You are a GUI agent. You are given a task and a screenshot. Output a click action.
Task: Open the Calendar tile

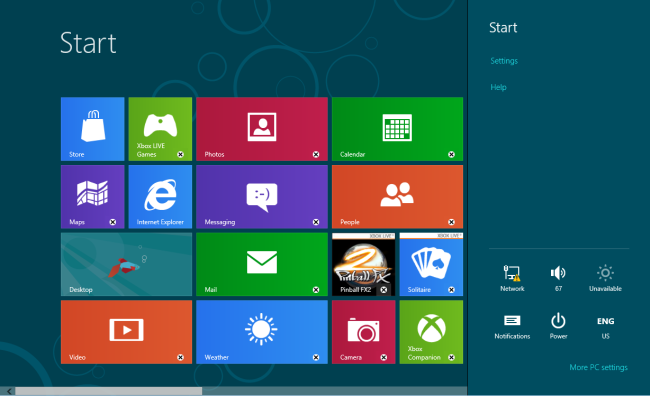pyautogui.click(x=397, y=129)
